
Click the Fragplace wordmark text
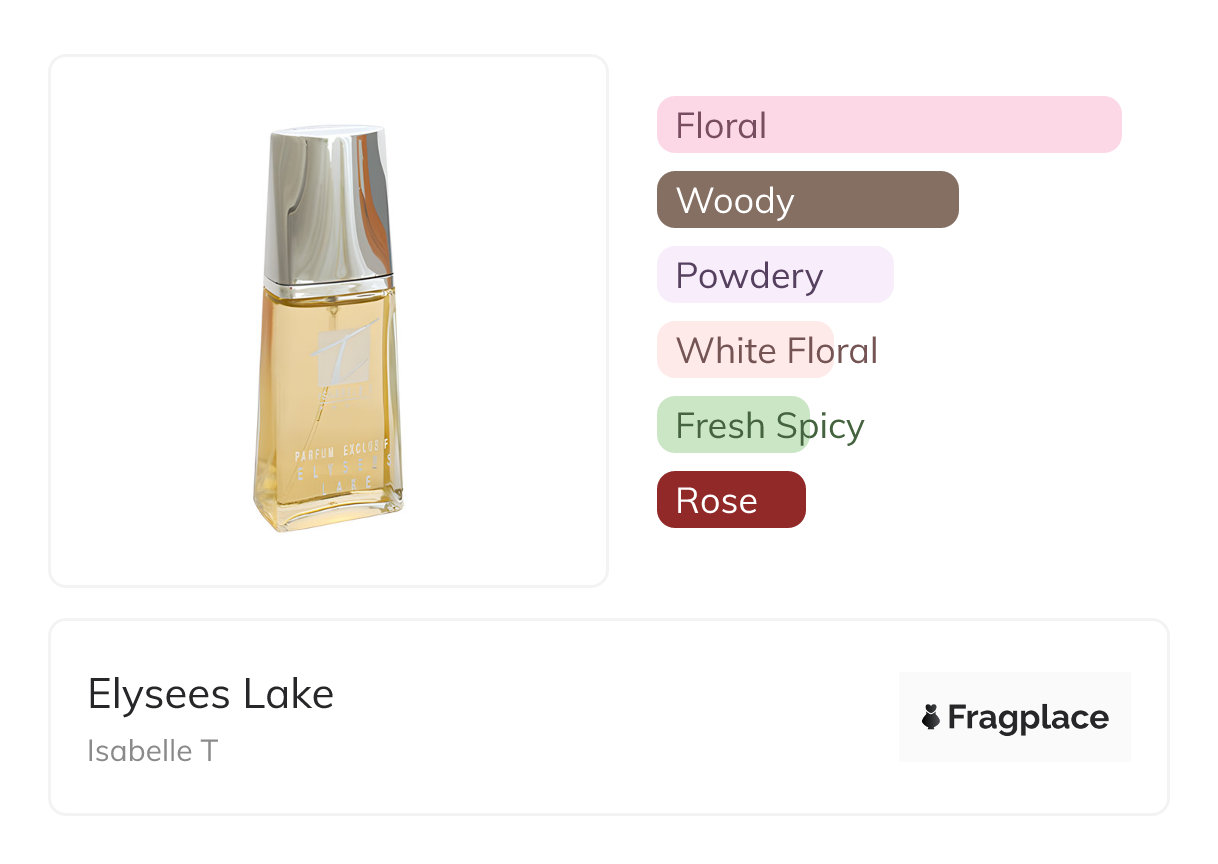tap(1028, 717)
